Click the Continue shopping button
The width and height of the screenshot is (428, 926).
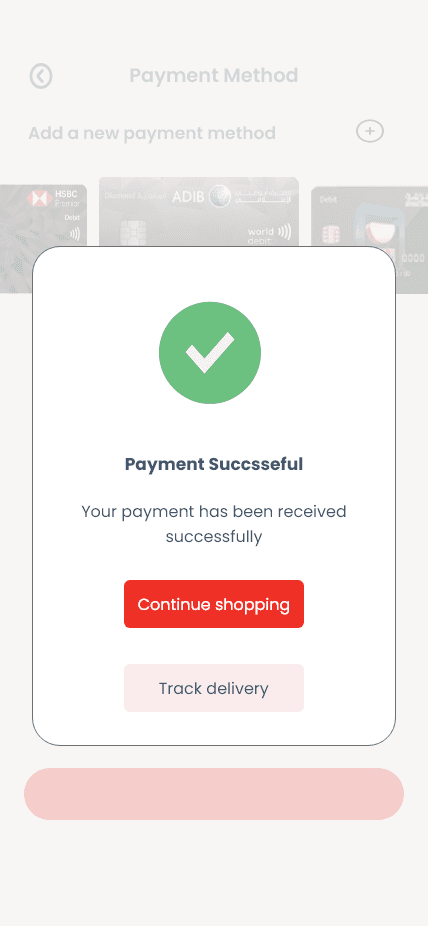click(x=214, y=604)
